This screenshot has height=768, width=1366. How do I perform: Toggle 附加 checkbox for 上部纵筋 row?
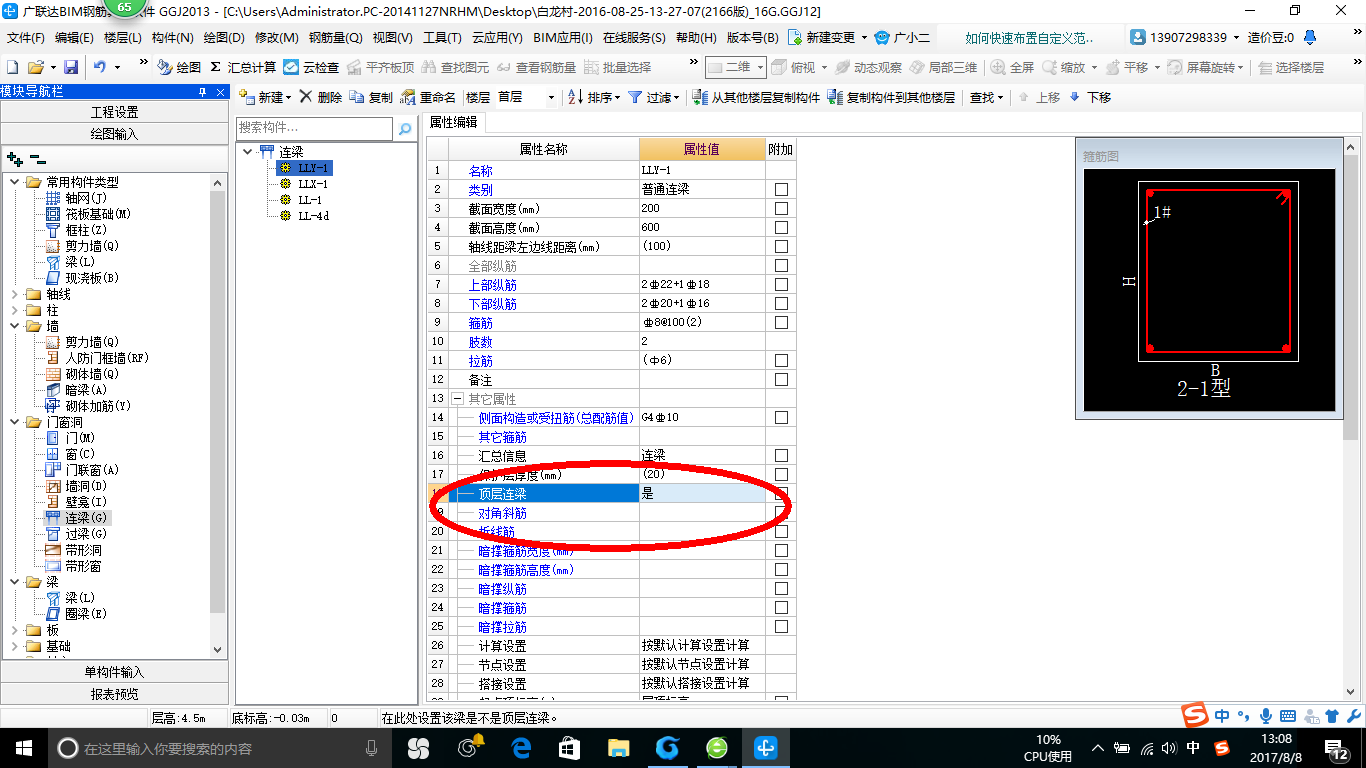(781, 284)
